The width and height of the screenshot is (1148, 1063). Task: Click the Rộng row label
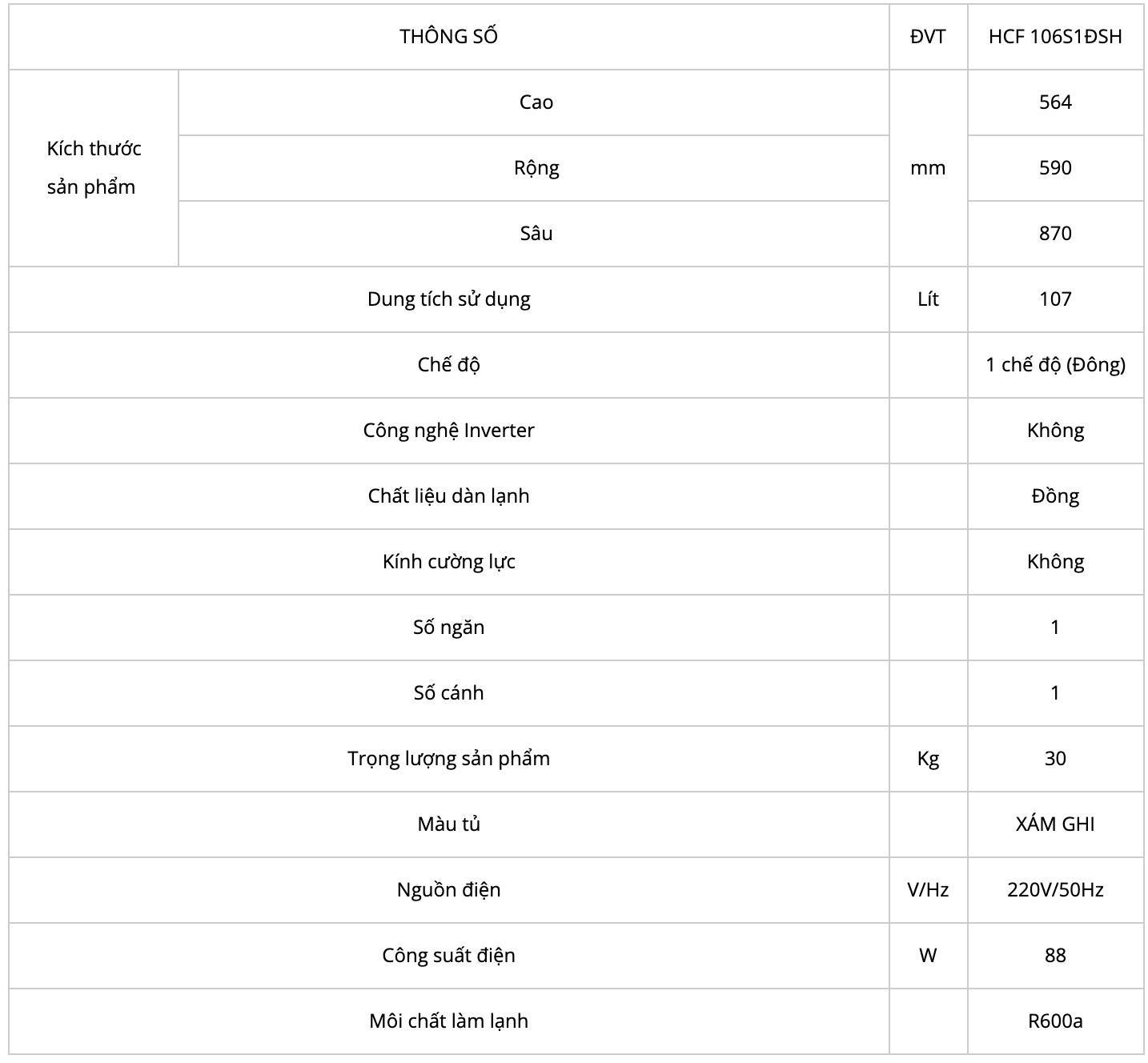pos(536,168)
